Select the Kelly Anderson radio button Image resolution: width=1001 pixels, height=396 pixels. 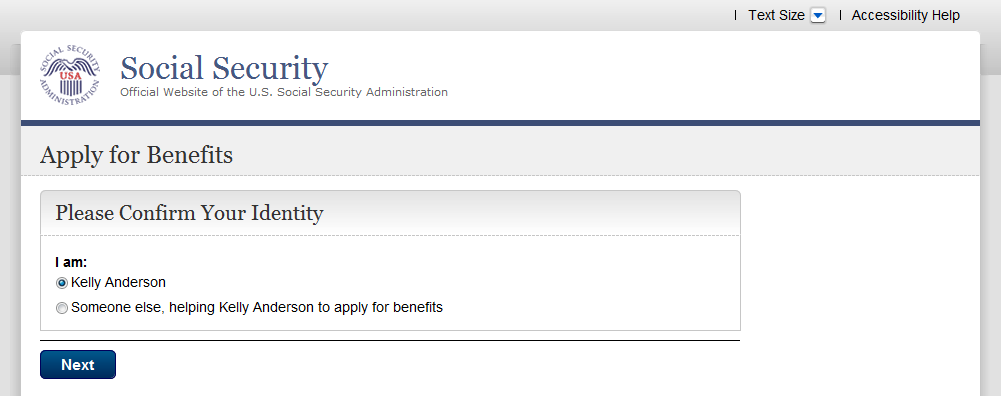[x=62, y=283]
